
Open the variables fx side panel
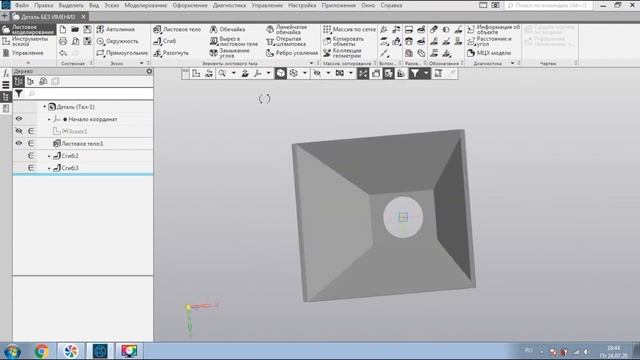[x=6, y=73]
